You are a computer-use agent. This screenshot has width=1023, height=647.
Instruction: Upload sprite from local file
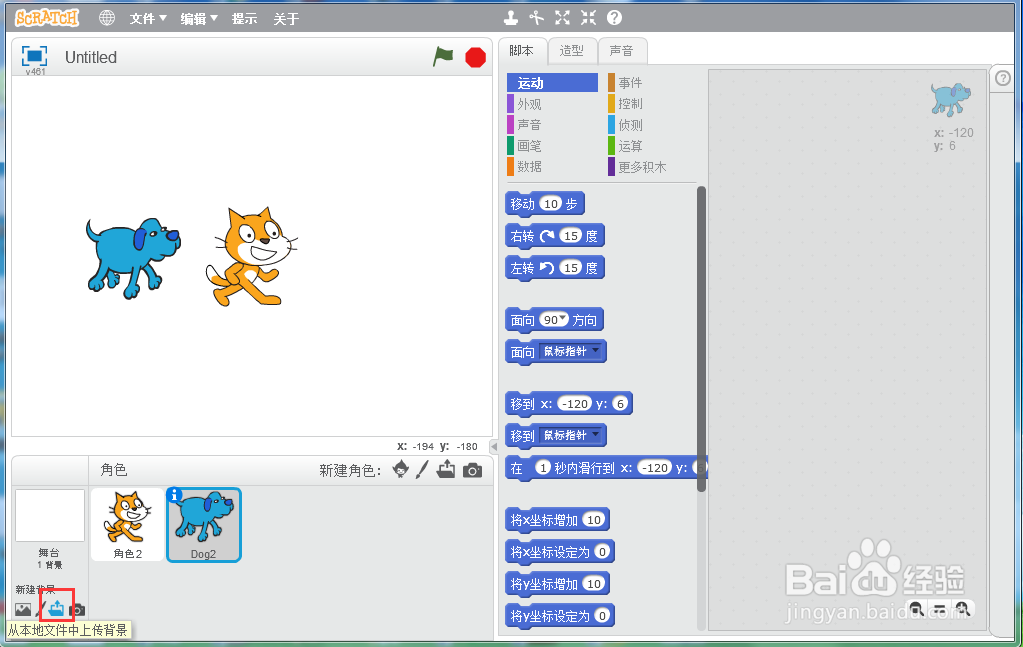[446, 469]
